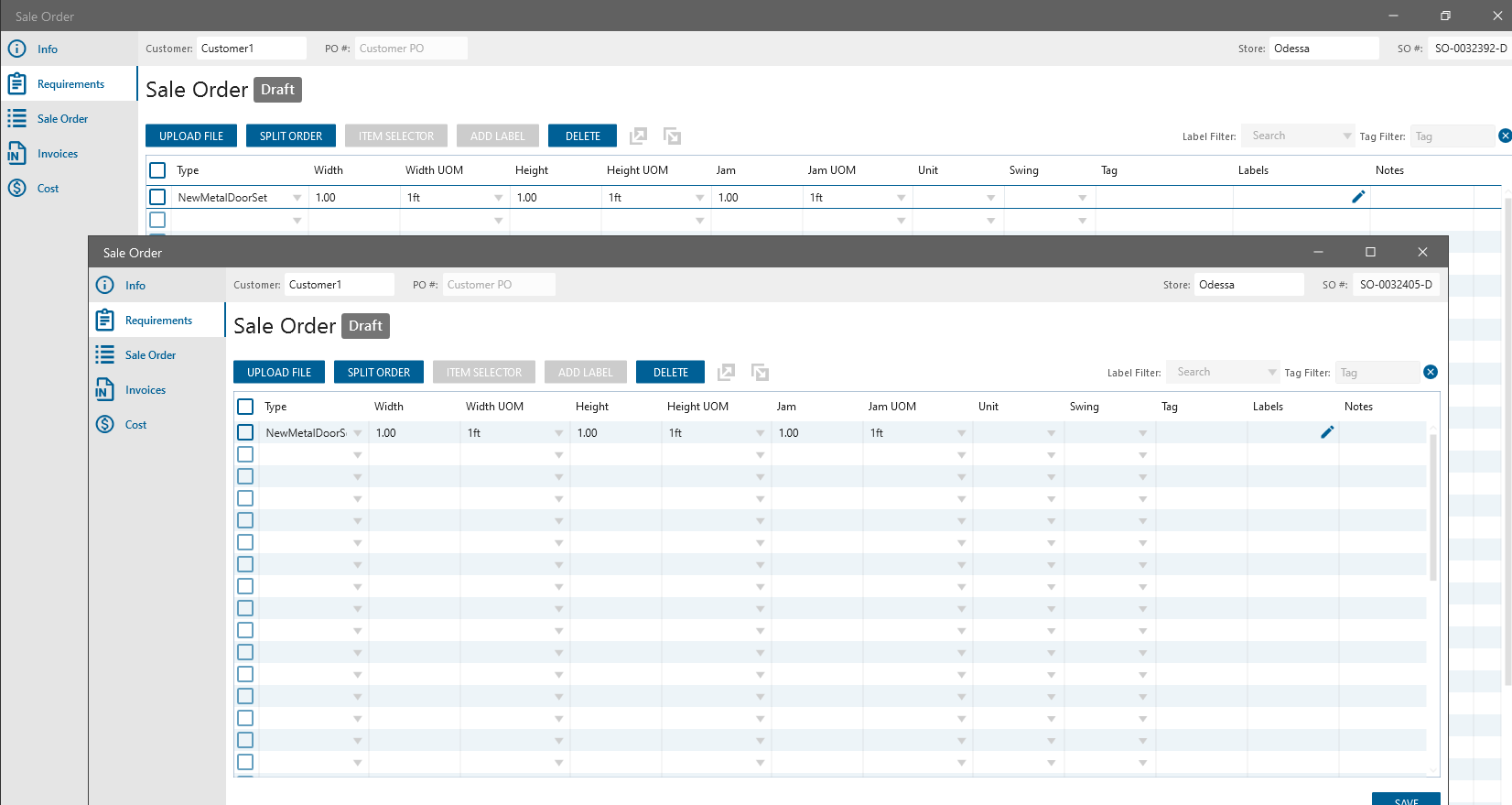Click the Customer PO input field in the front window
Image resolution: width=1512 pixels, height=805 pixels.
point(498,285)
